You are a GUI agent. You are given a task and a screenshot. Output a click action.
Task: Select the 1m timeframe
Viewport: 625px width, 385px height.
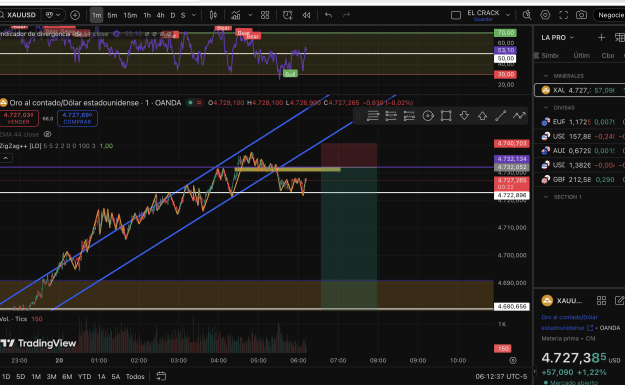(96, 15)
